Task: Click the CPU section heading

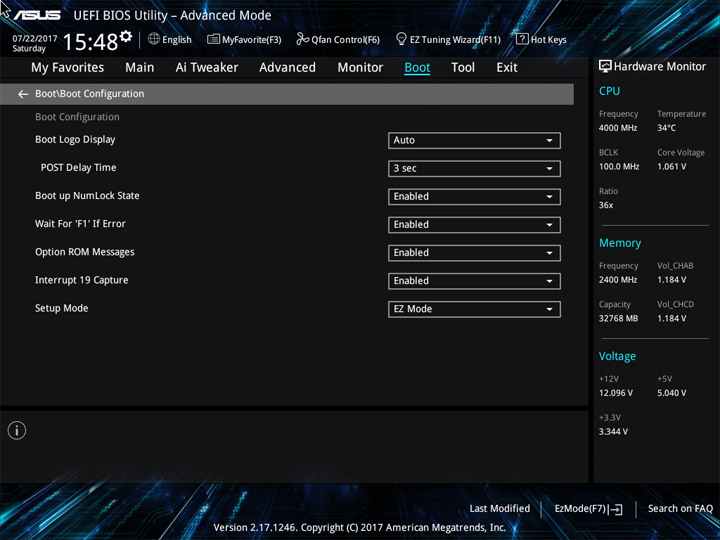Action: tap(609, 91)
